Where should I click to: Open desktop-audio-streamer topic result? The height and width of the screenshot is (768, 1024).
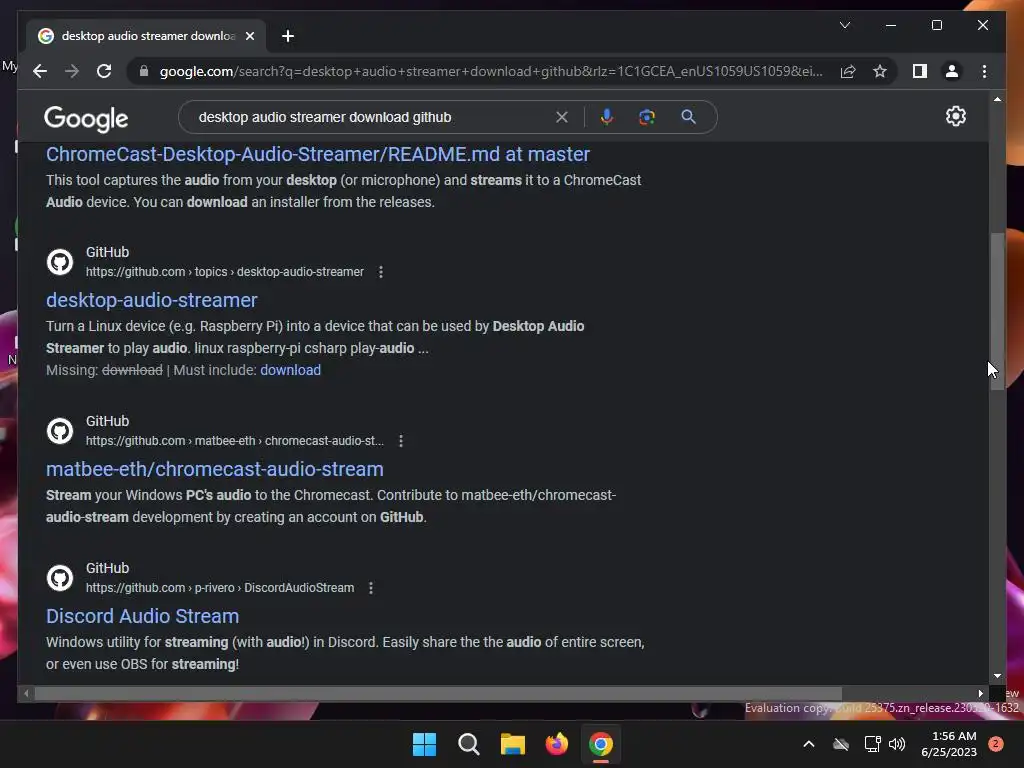tap(152, 300)
